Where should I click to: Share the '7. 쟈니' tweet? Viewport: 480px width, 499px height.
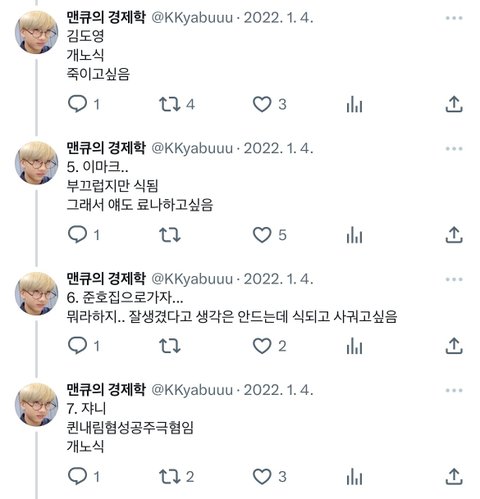[x=454, y=476]
